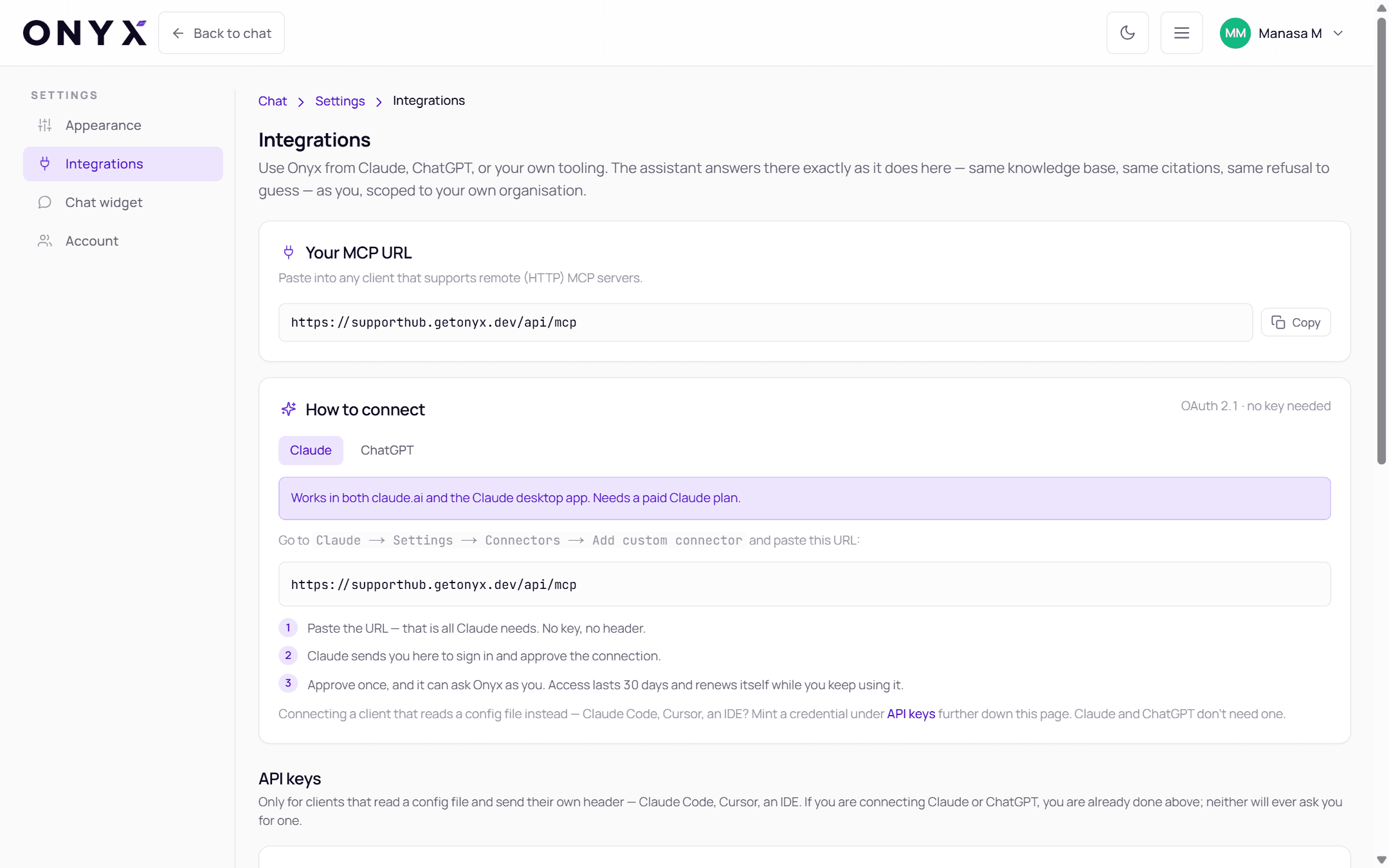Follow the API keys link
The width and height of the screenshot is (1389, 868).
point(911,714)
